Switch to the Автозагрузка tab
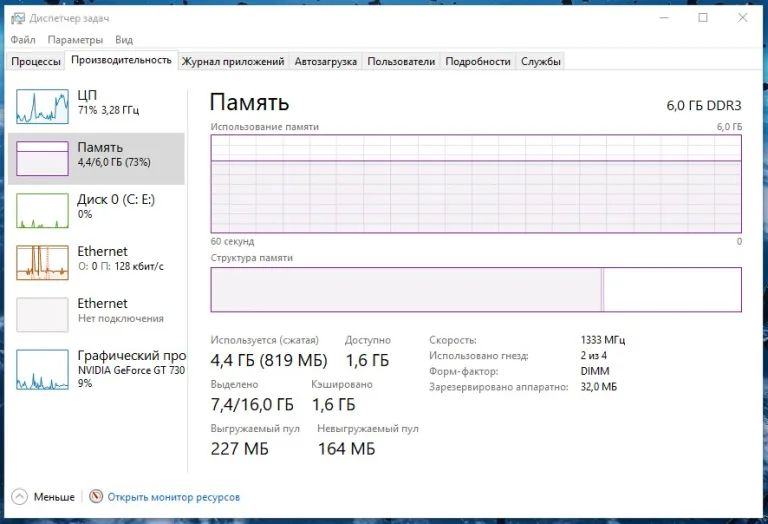 tap(326, 61)
